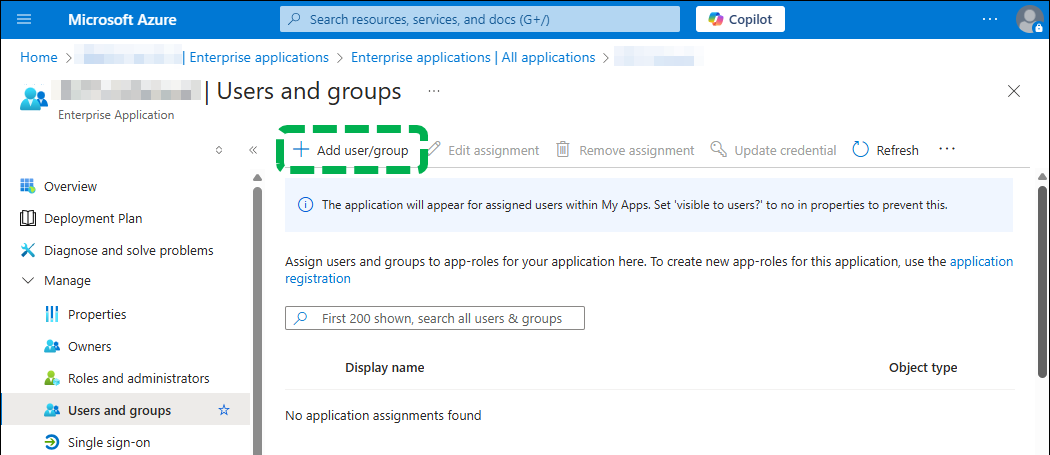Click the users & groups search field

pos(440,318)
